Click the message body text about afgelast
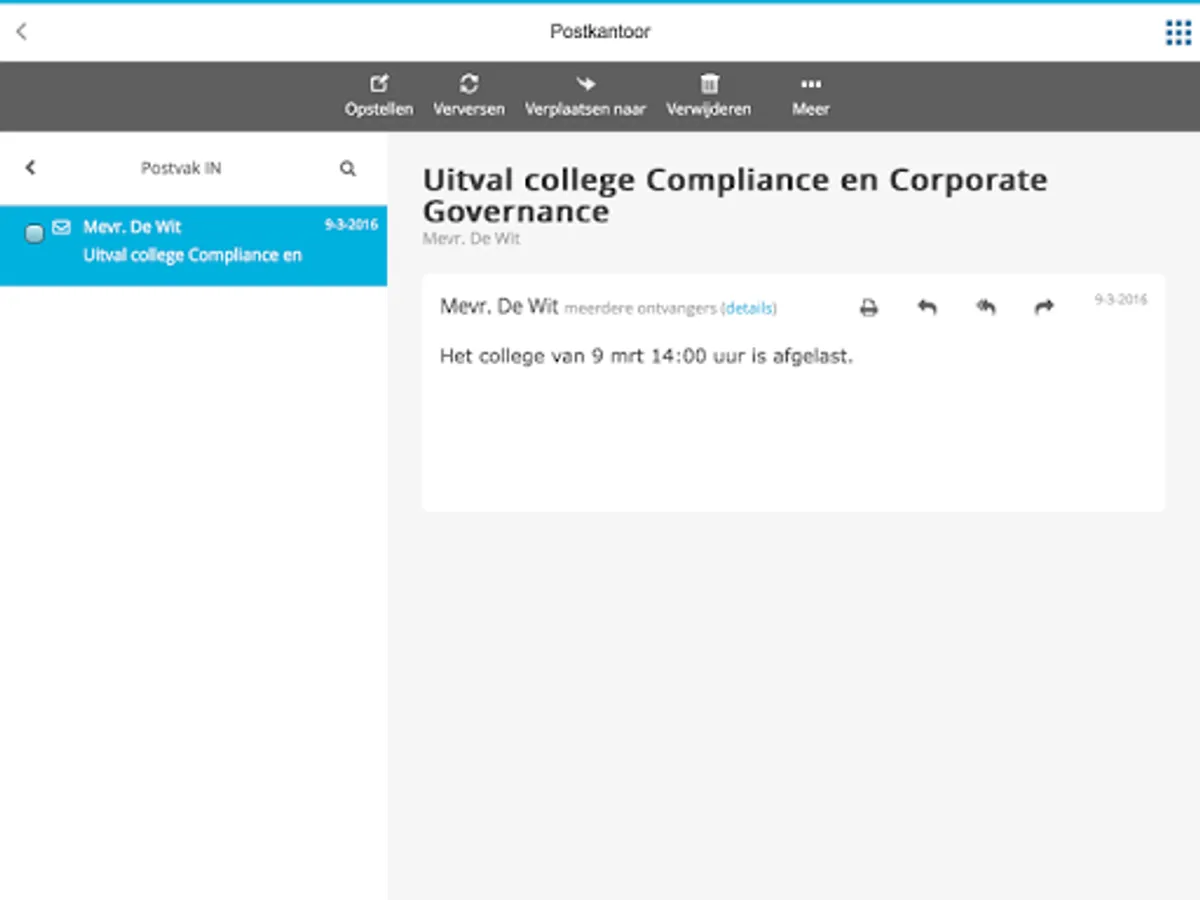Image resolution: width=1200 pixels, height=900 pixels. click(x=646, y=356)
